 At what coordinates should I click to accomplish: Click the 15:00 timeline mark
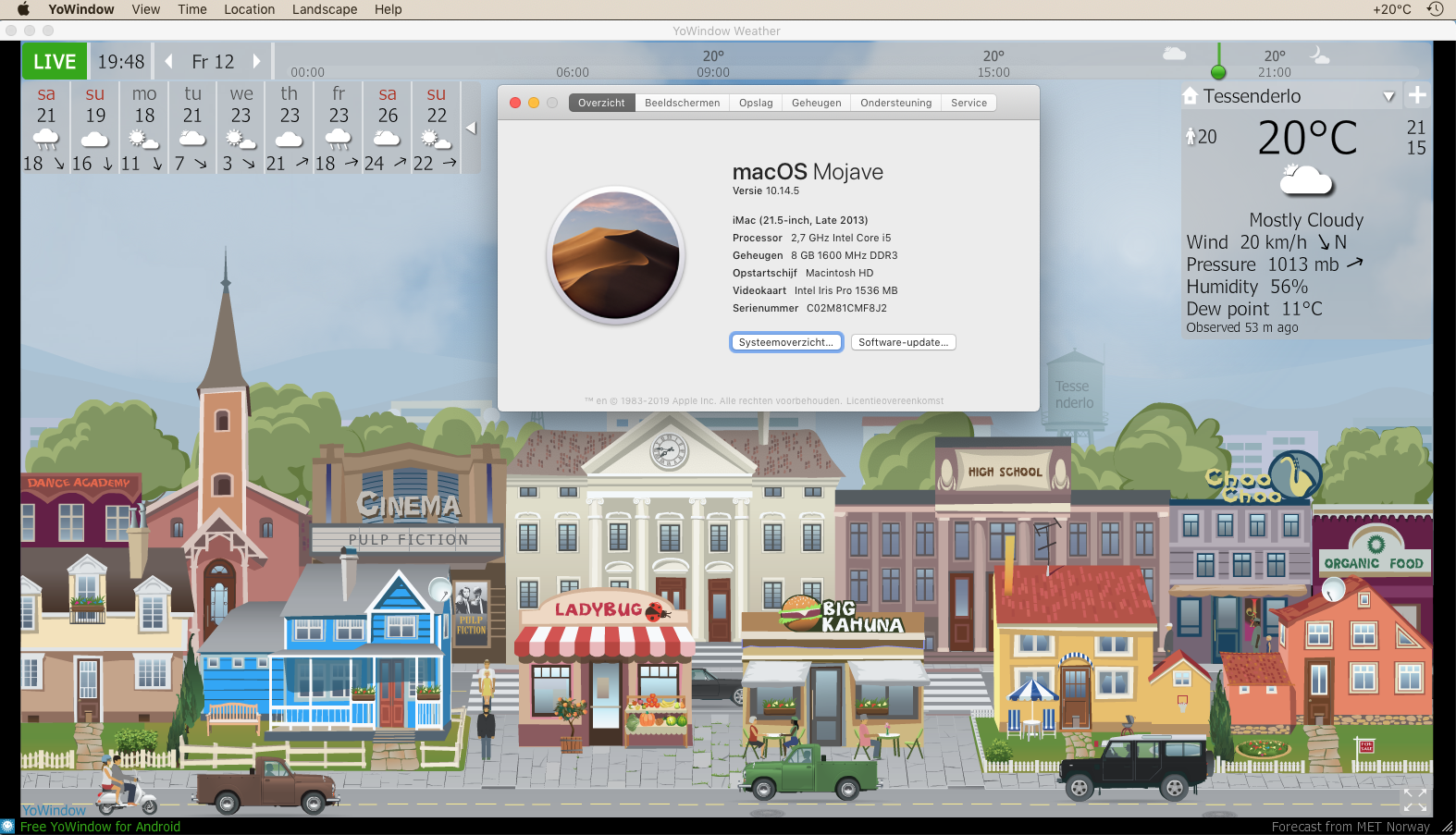[994, 72]
